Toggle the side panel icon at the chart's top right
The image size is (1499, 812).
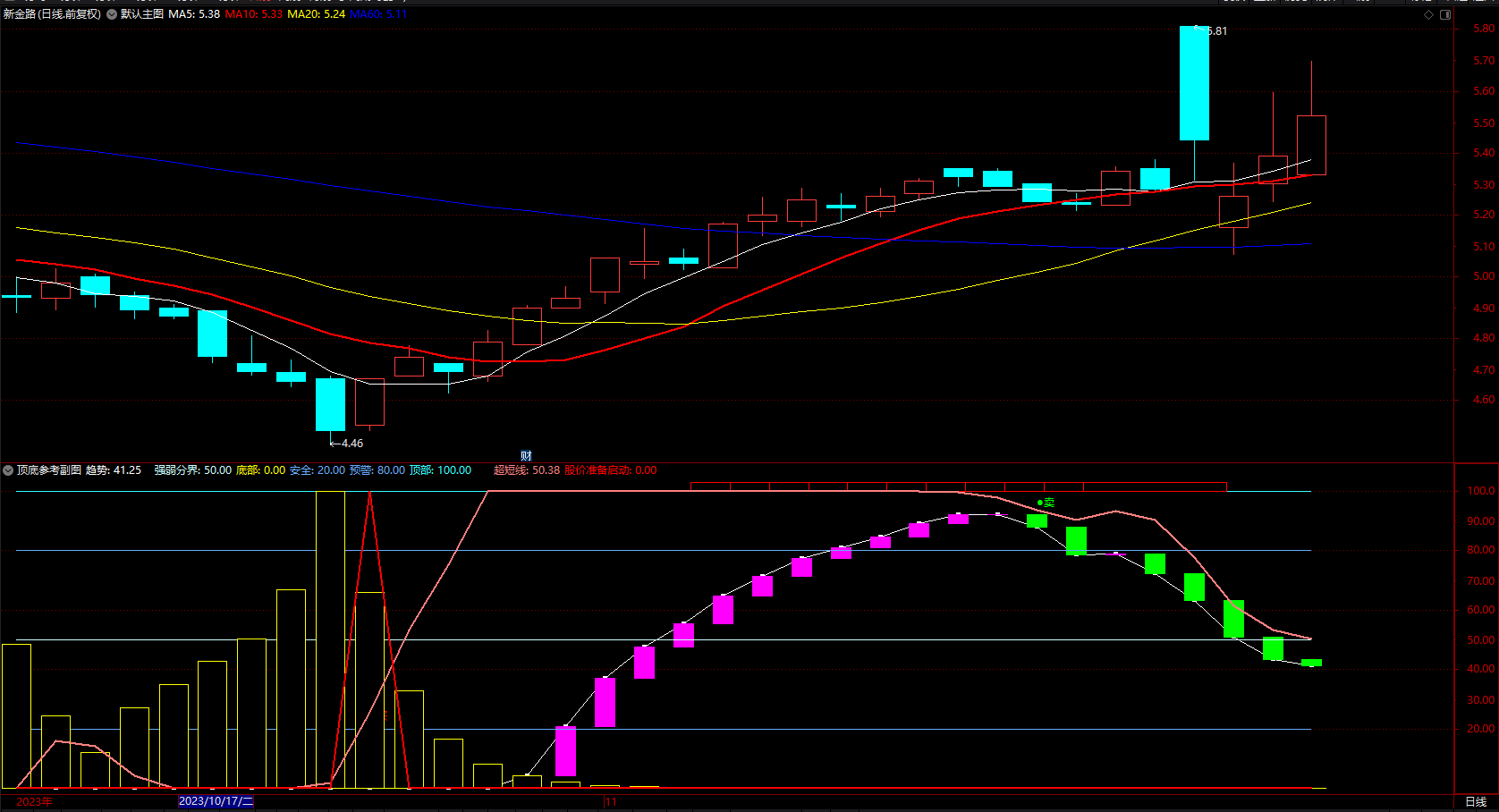(x=1445, y=14)
